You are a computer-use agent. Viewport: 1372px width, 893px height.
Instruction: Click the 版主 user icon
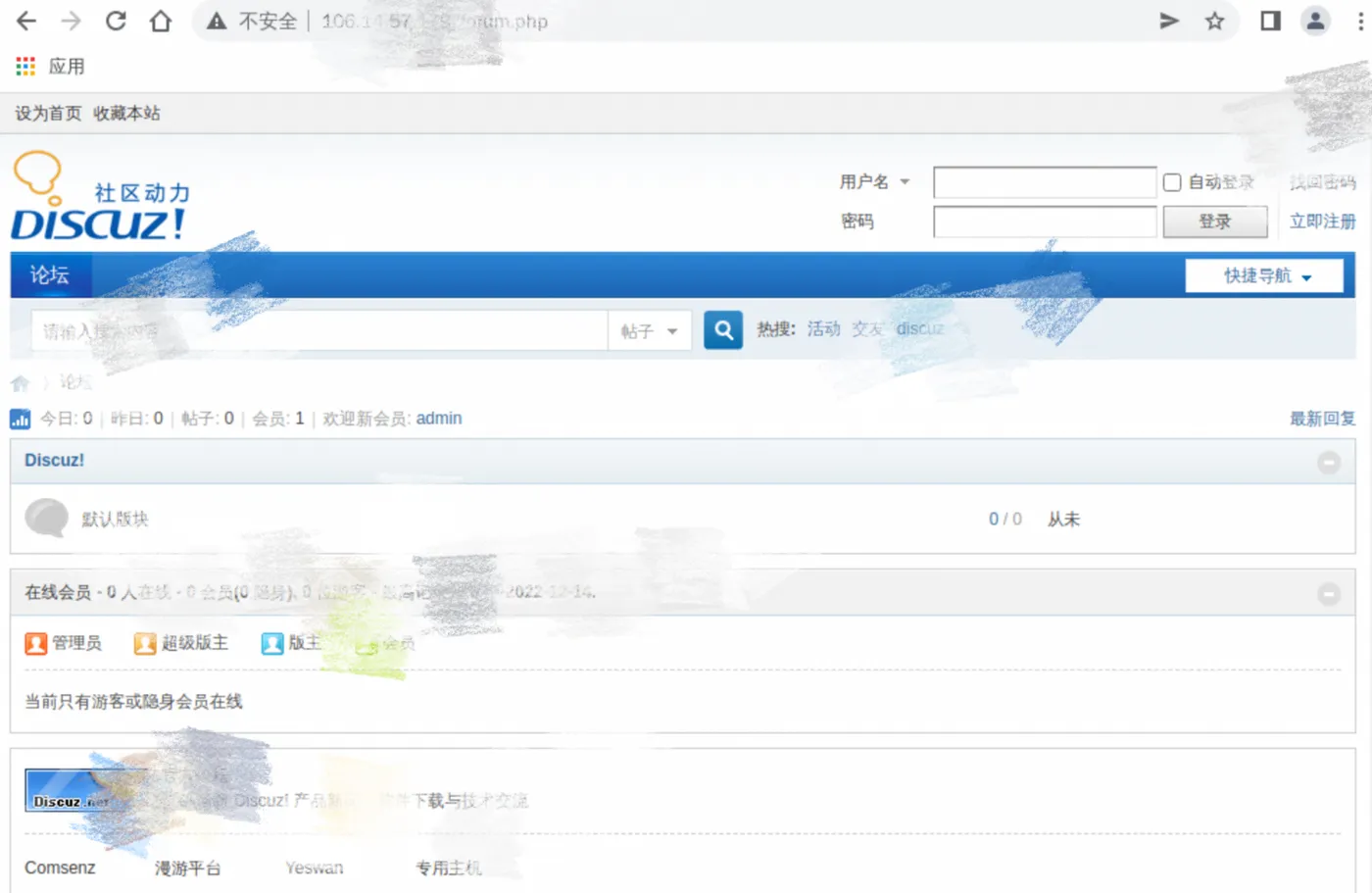click(272, 643)
